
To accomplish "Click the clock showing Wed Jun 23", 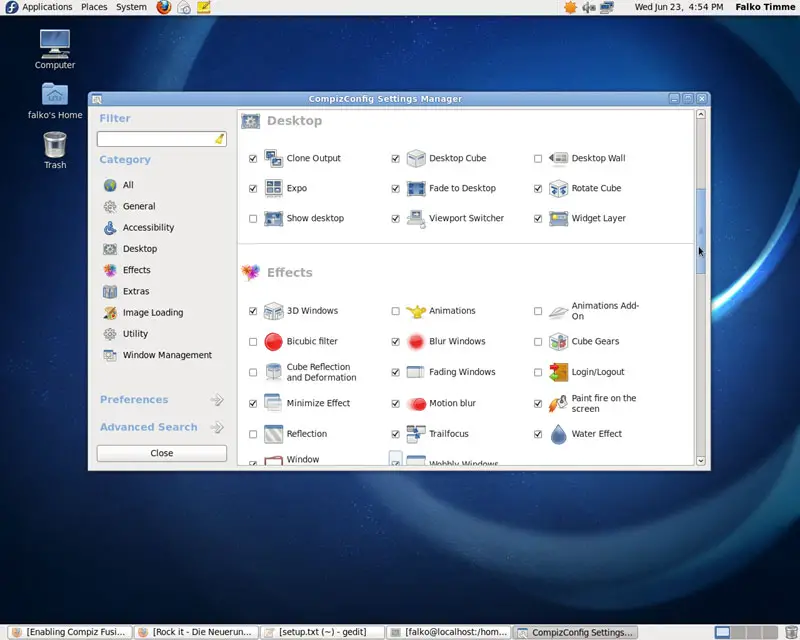I will click(x=679, y=7).
